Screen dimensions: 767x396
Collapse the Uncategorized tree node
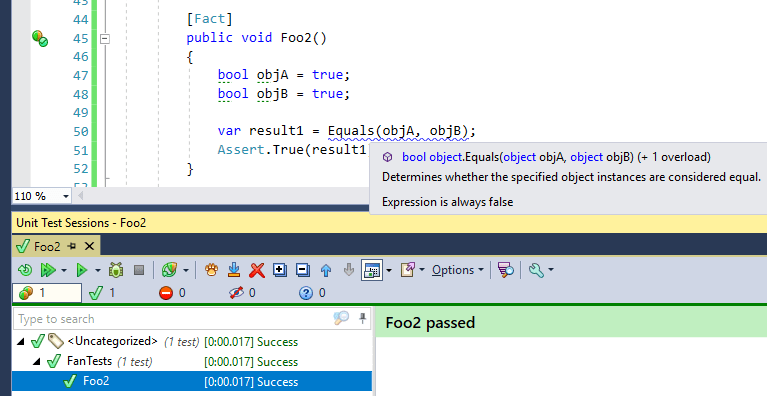point(21,342)
